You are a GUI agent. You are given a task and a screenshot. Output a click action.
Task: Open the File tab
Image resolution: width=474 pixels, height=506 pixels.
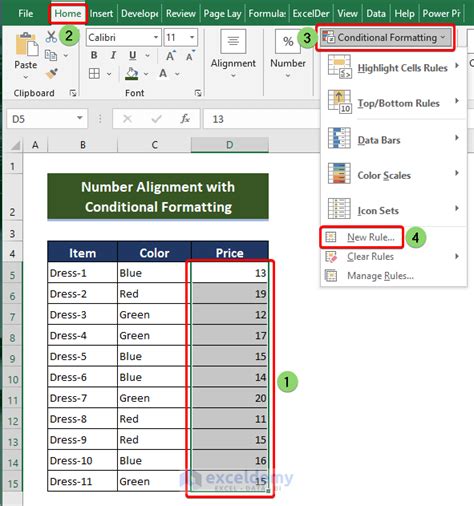pyautogui.click(x=25, y=14)
